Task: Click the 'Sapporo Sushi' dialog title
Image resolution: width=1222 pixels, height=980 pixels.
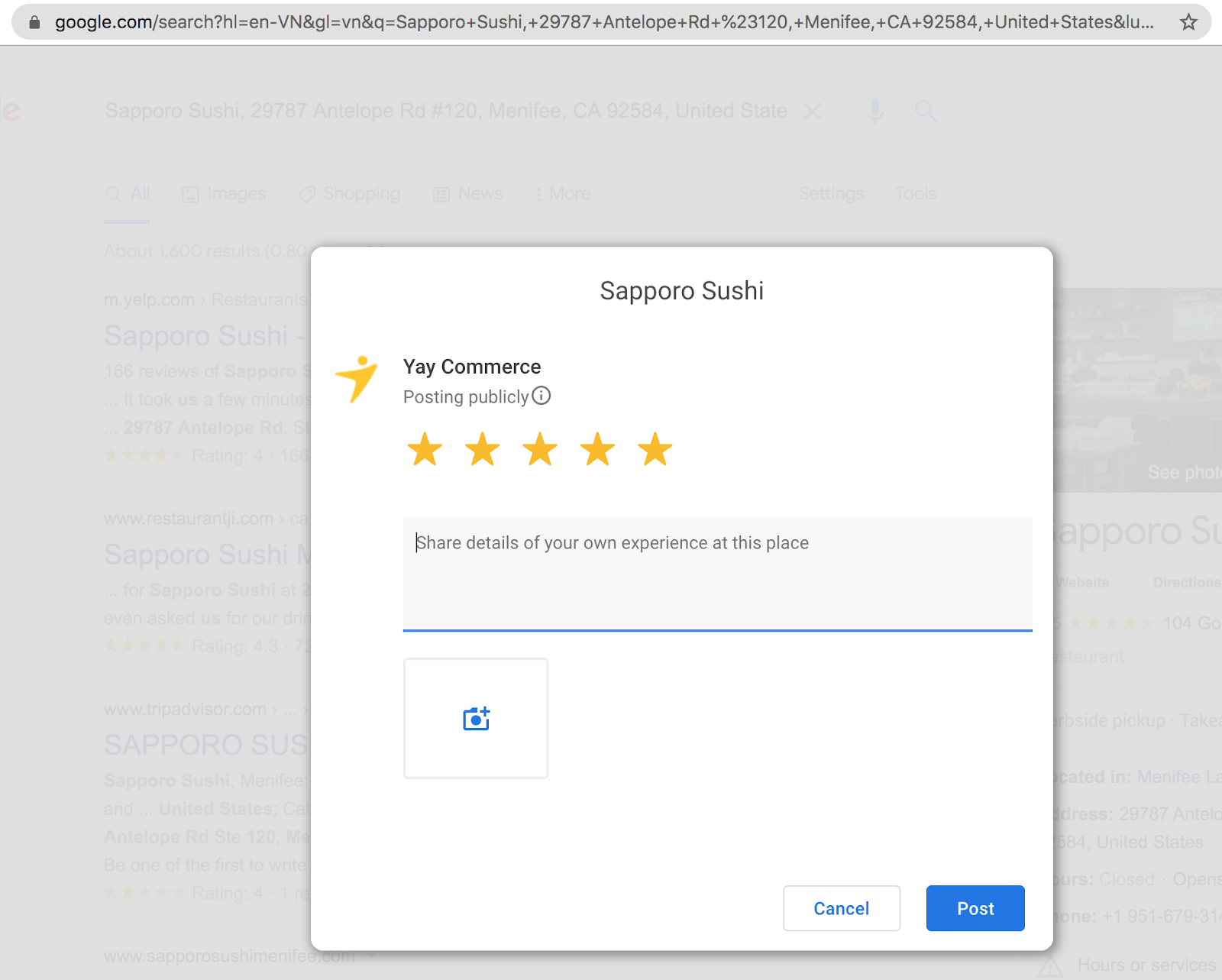Action: 681,291
